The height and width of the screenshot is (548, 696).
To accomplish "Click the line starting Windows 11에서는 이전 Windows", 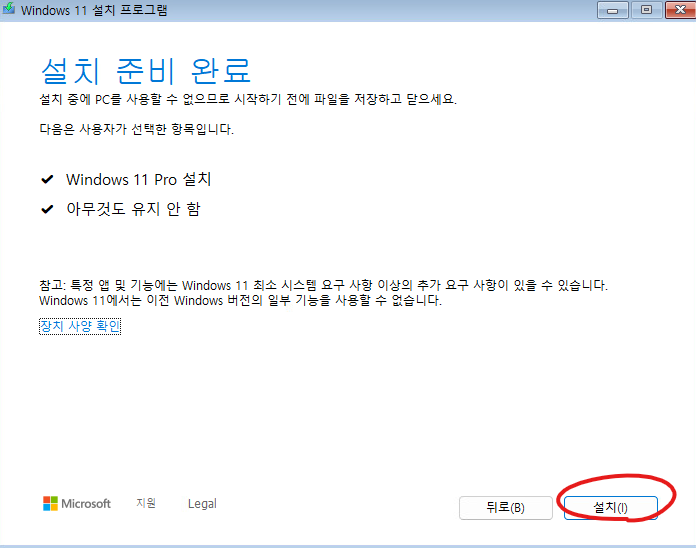I will 240,300.
